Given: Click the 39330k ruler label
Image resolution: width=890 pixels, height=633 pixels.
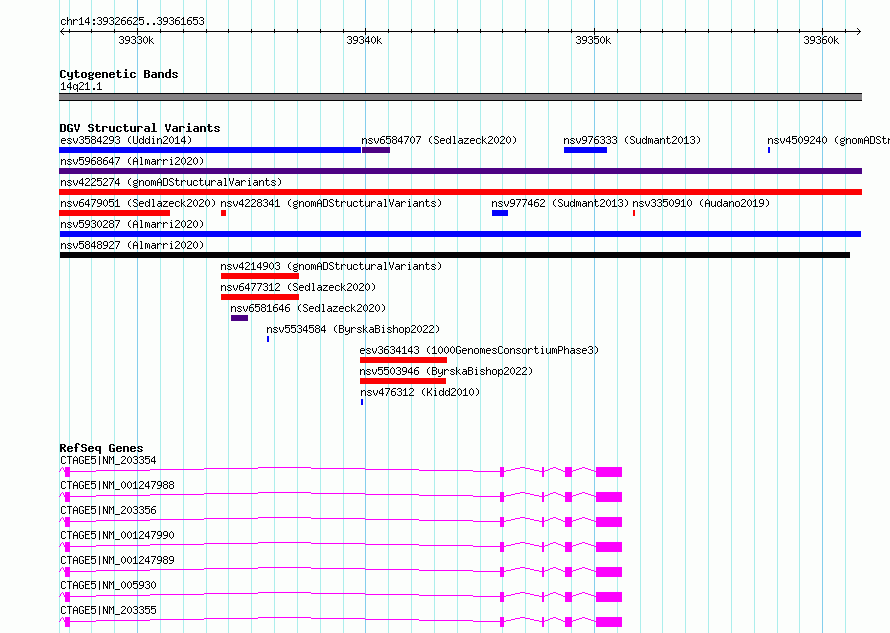Looking at the screenshot, I should pos(136,40).
